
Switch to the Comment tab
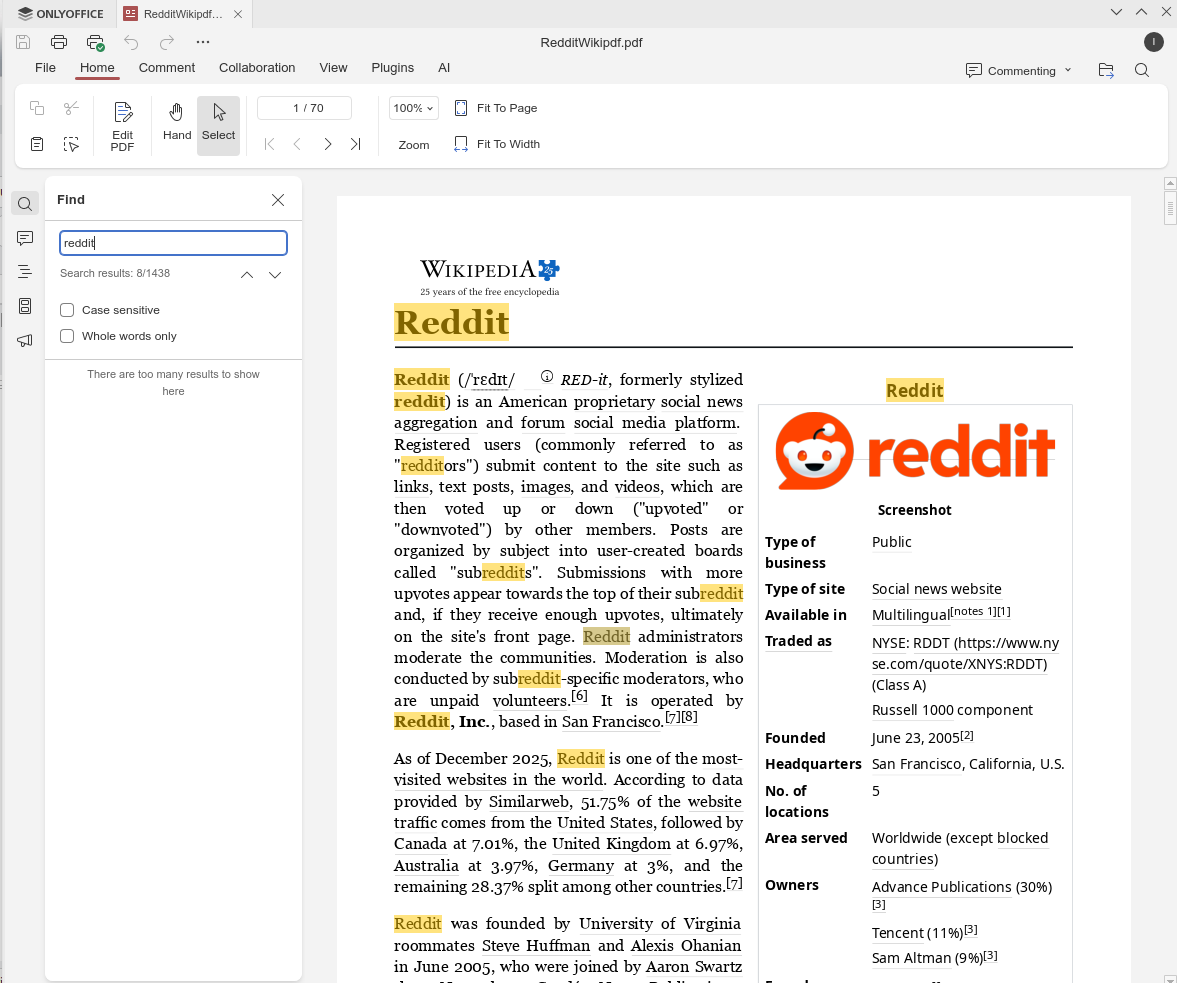pos(167,68)
